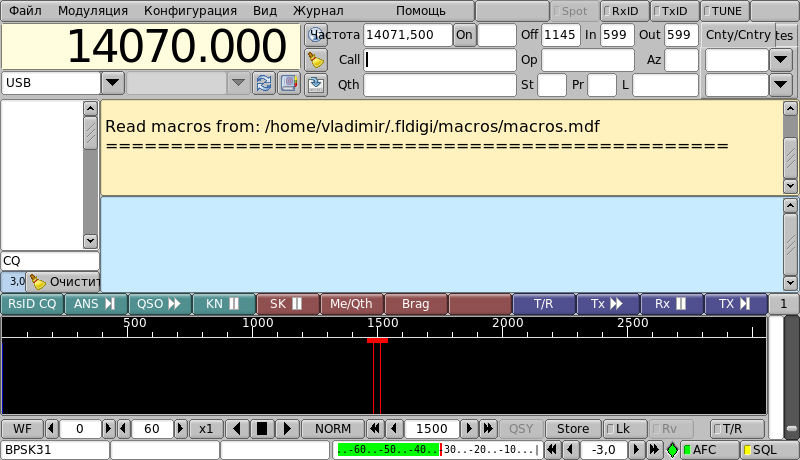
Task: Toggle the Rv reverse button
Action: pyautogui.click(x=671, y=429)
